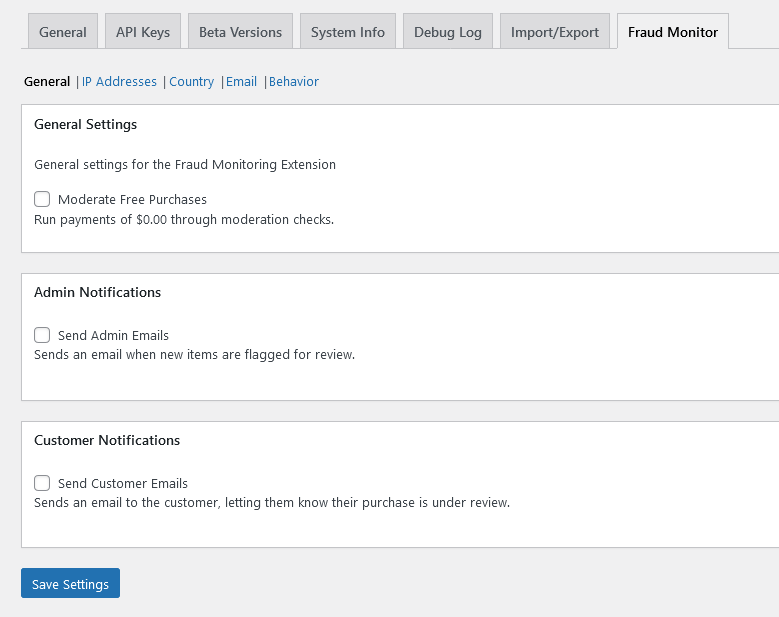This screenshot has height=617, width=779.
Task: Enable the Moderate Free Purchases checkbox
Action: tap(42, 199)
